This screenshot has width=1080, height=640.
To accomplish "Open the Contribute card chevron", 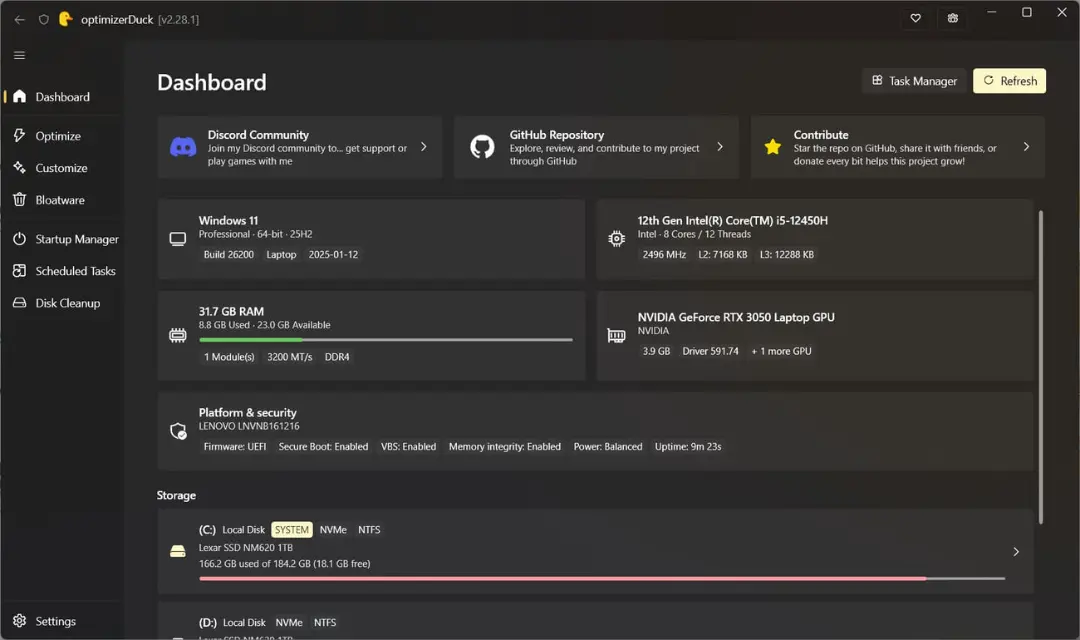I will point(1026,147).
